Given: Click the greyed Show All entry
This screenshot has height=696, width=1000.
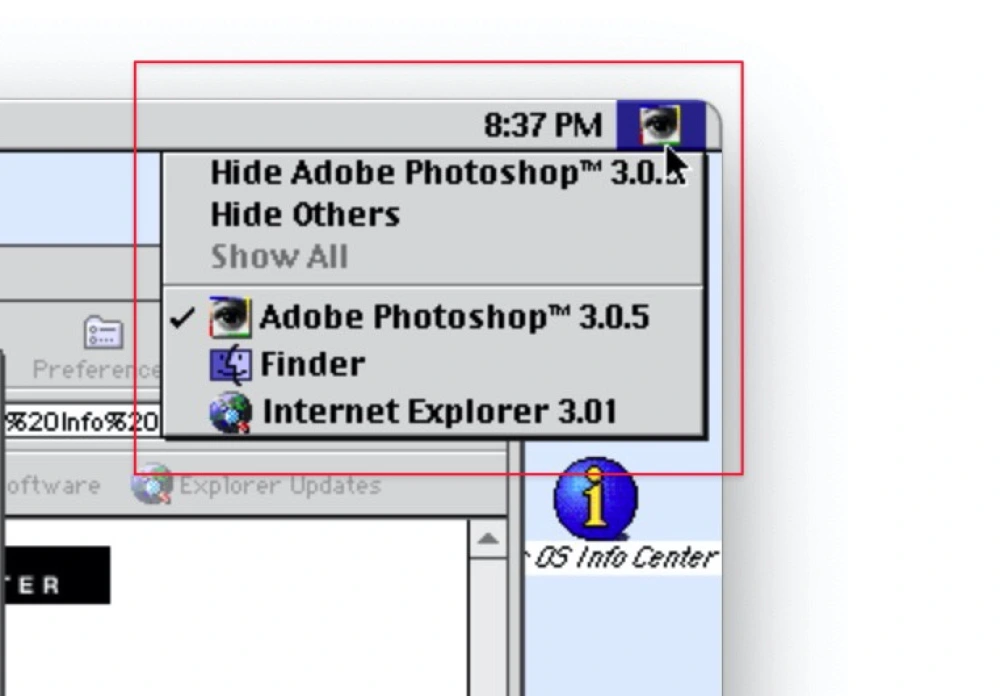Looking at the screenshot, I should (434, 256).
